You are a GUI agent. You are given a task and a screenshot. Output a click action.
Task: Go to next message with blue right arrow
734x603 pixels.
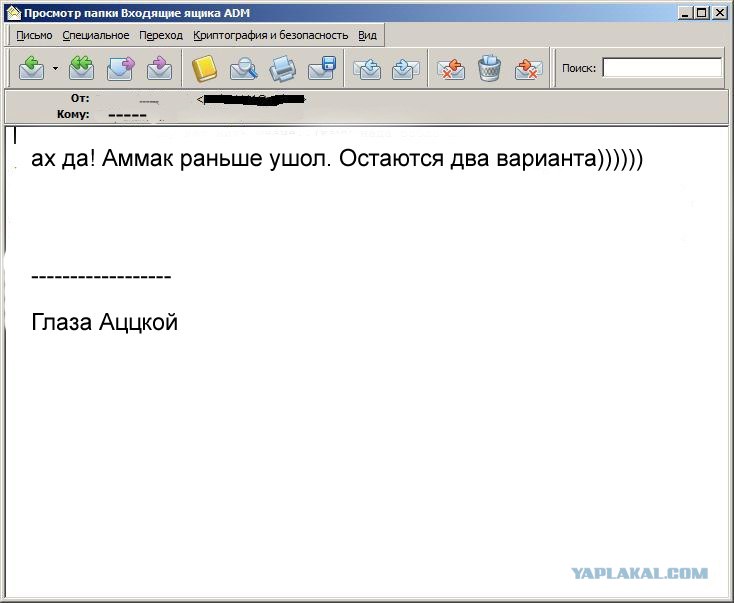pyautogui.click(x=405, y=69)
